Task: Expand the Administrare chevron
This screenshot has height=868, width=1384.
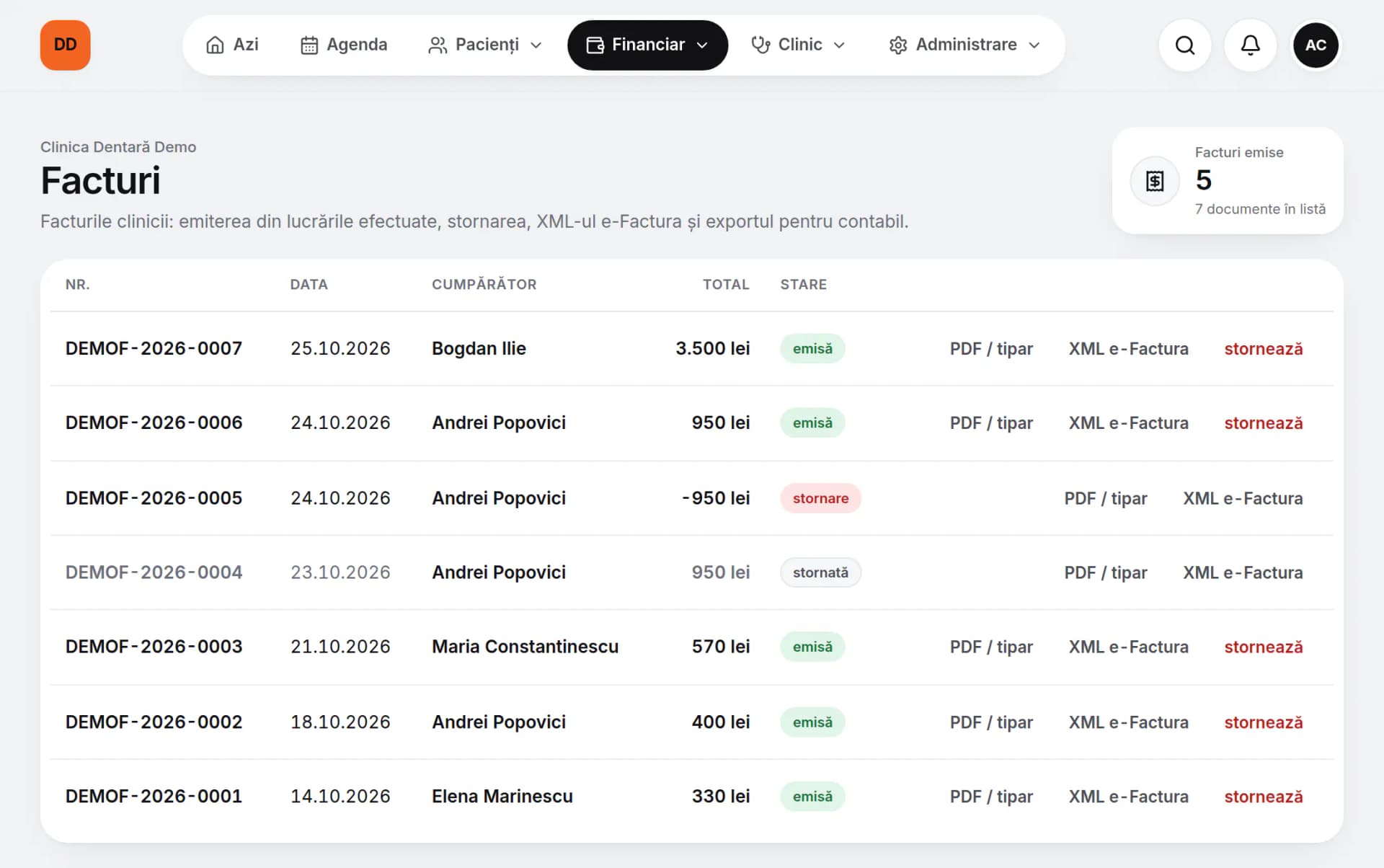Action: [x=1034, y=45]
